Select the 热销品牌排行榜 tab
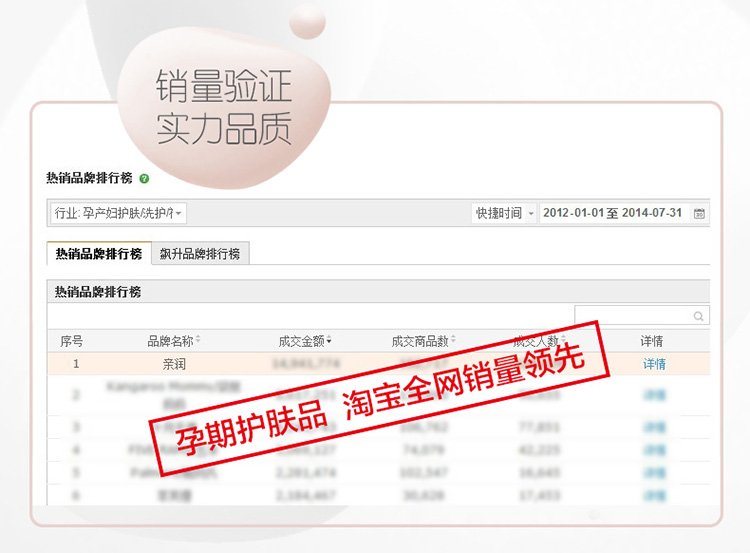 (x=99, y=254)
